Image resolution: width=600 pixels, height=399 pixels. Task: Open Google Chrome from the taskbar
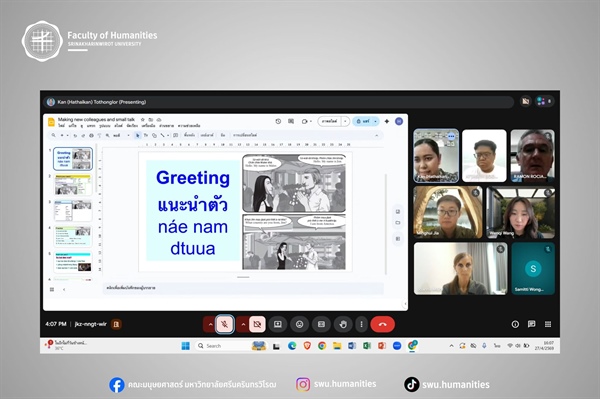click(322, 346)
